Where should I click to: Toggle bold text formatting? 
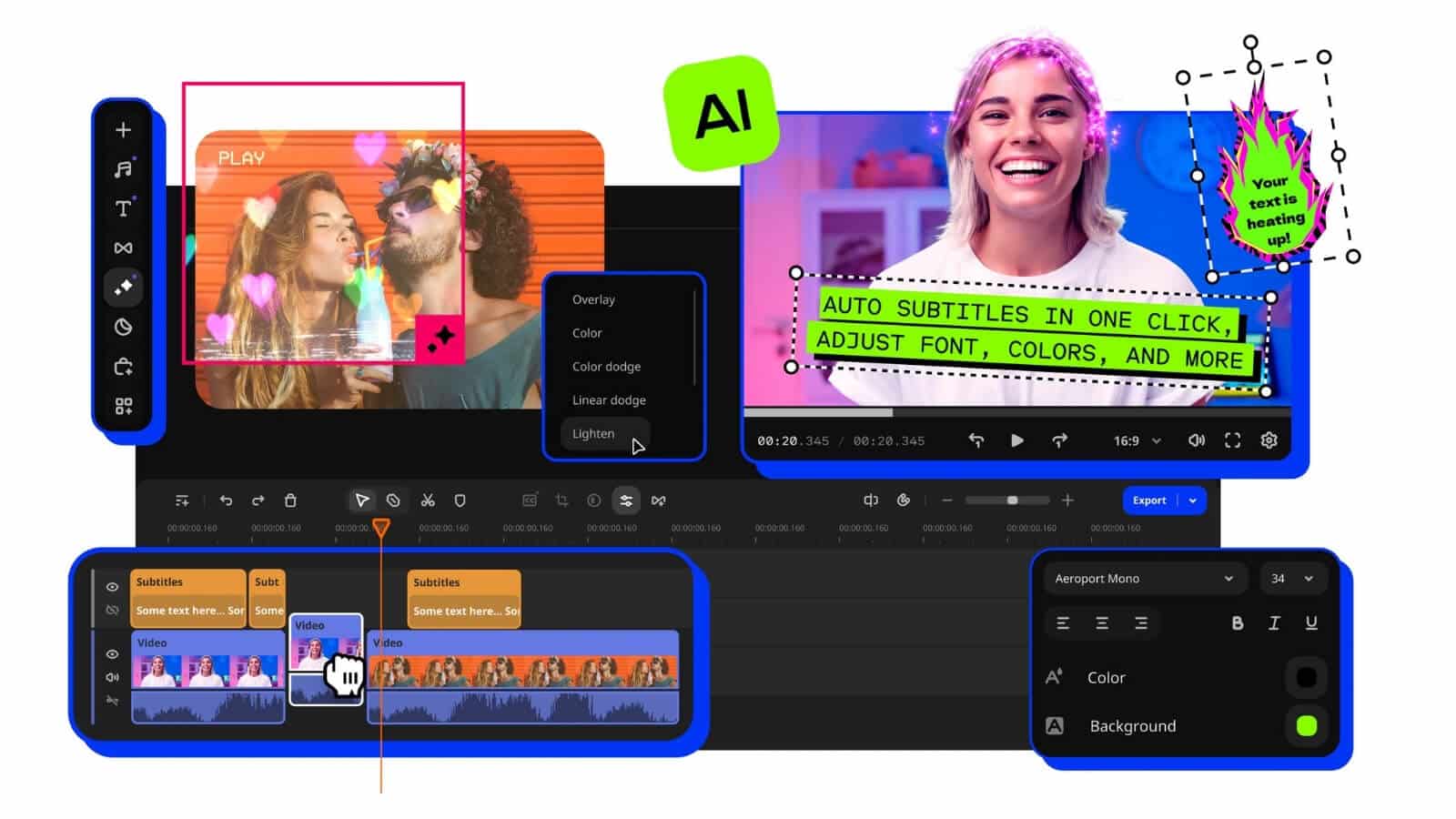1237,623
